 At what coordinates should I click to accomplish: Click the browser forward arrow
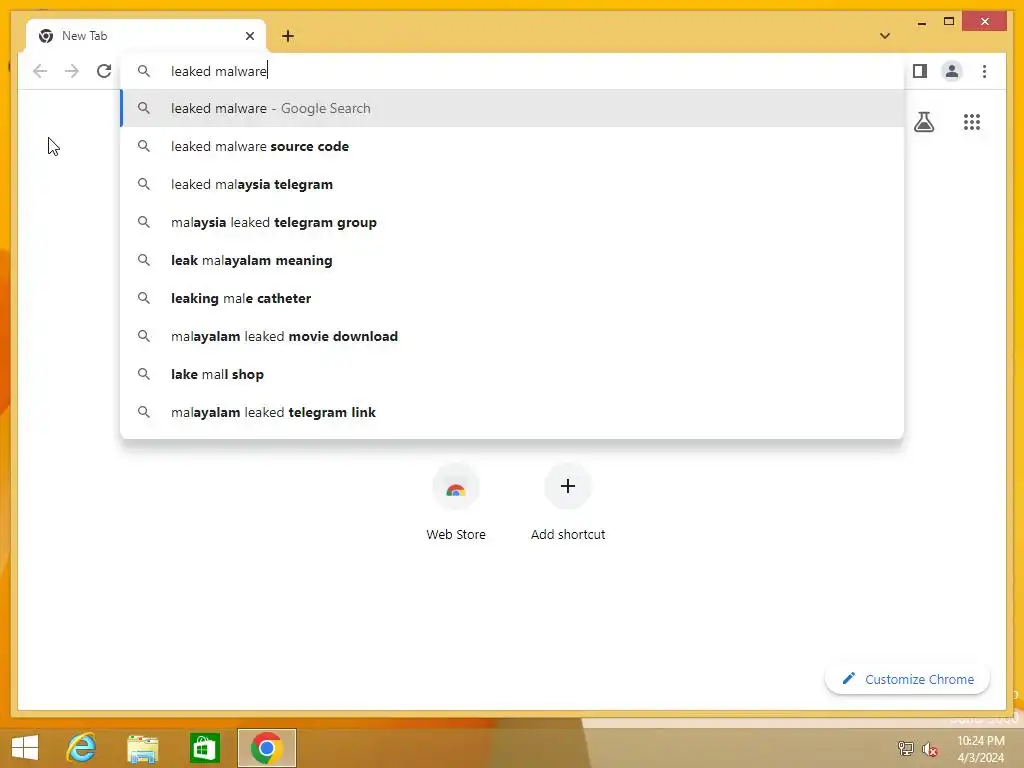[x=72, y=71]
